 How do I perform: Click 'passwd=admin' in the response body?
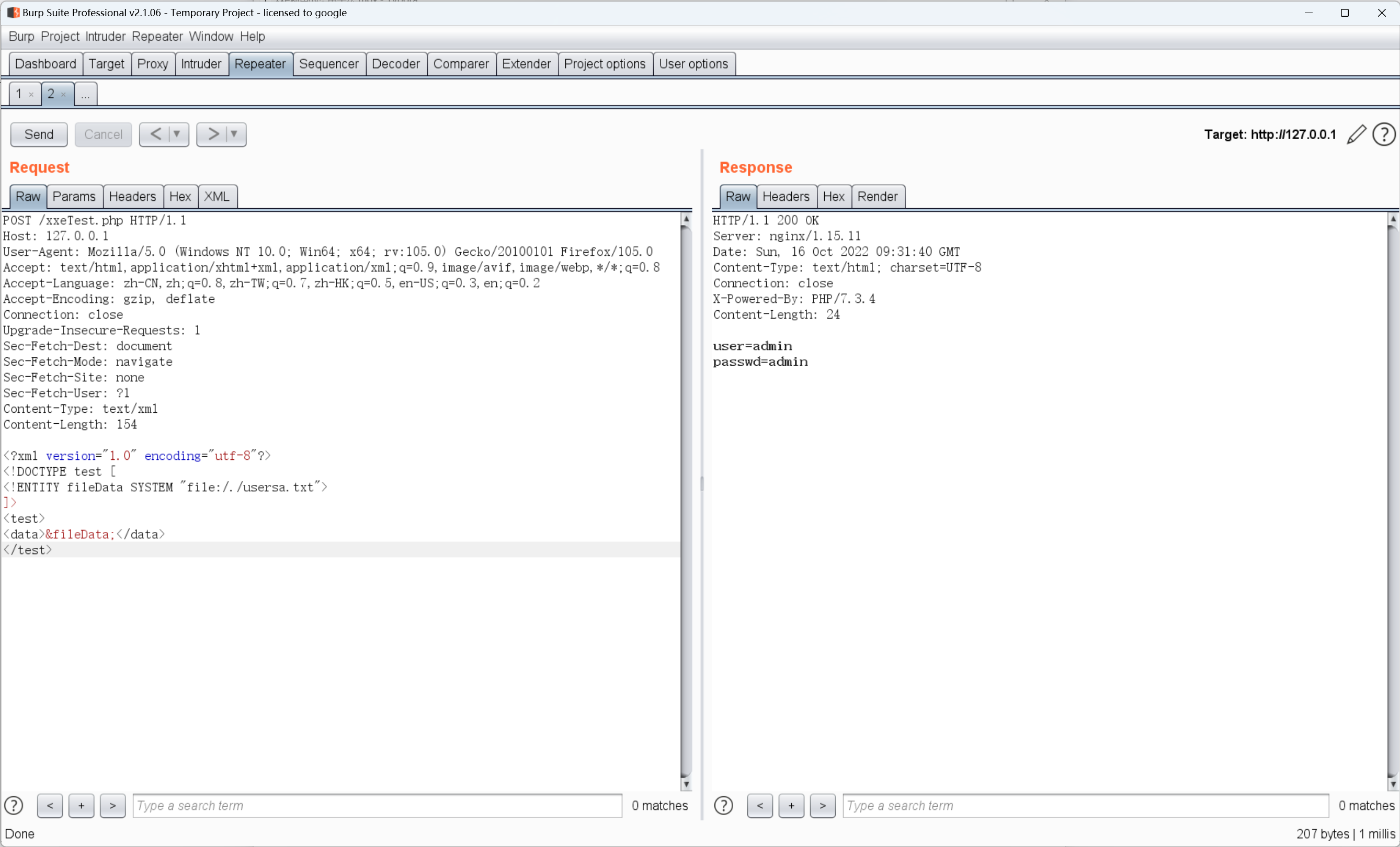tap(760, 362)
